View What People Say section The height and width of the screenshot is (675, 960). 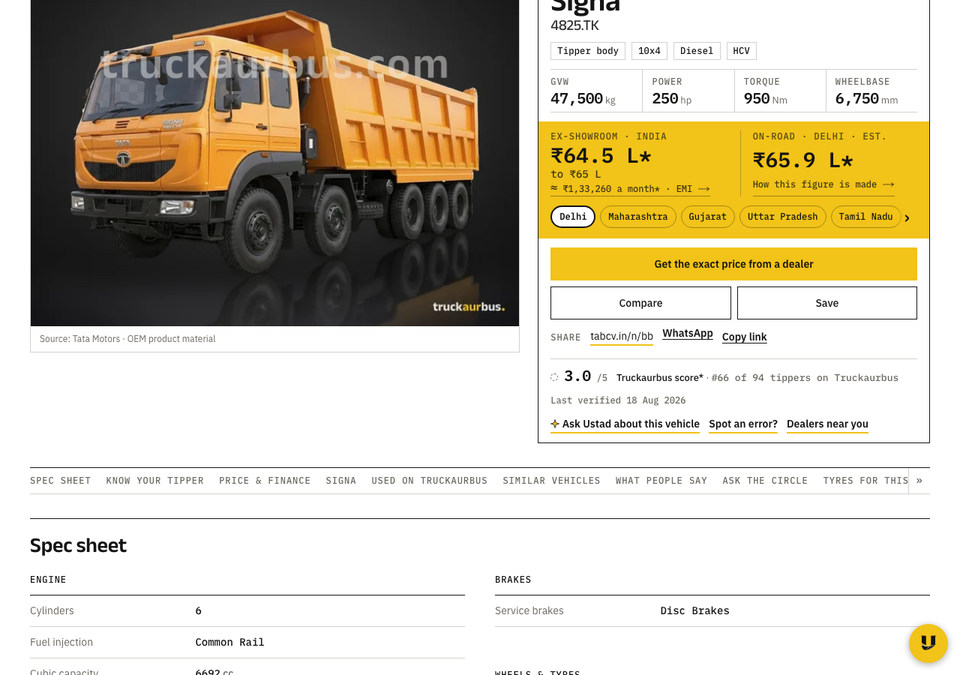tap(661, 481)
